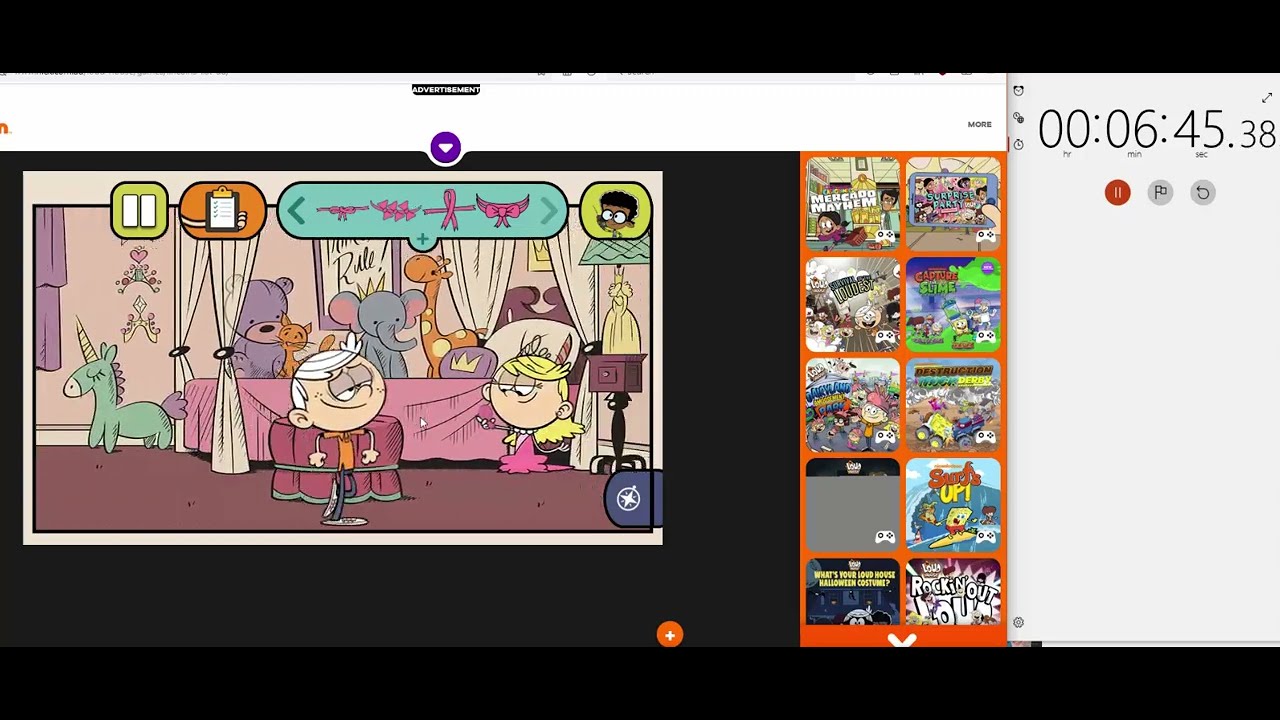This screenshot has width=1280, height=720.
Task: Record a lap with the flag button
Action: point(1160,193)
